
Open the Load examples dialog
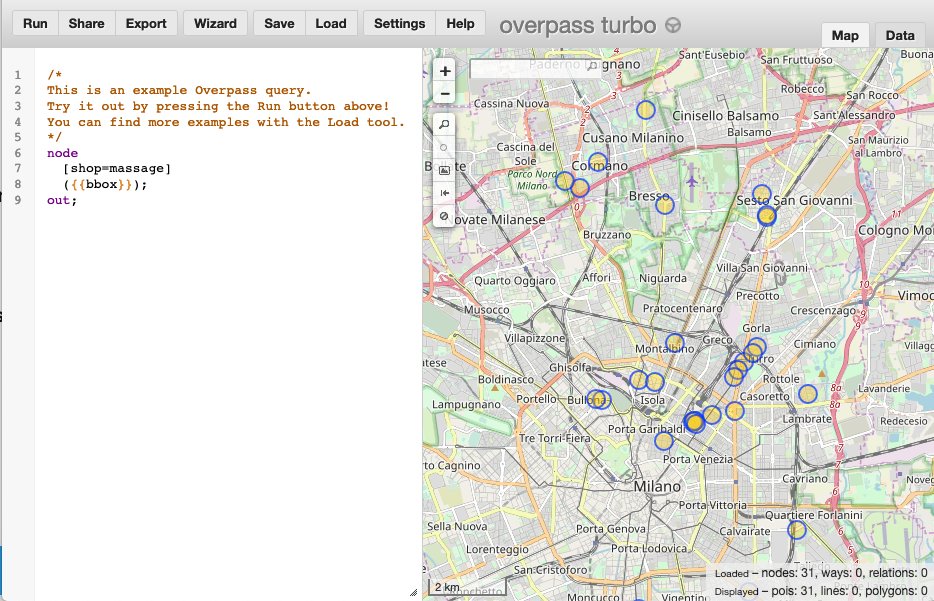pyautogui.click(x=331, y=23)
